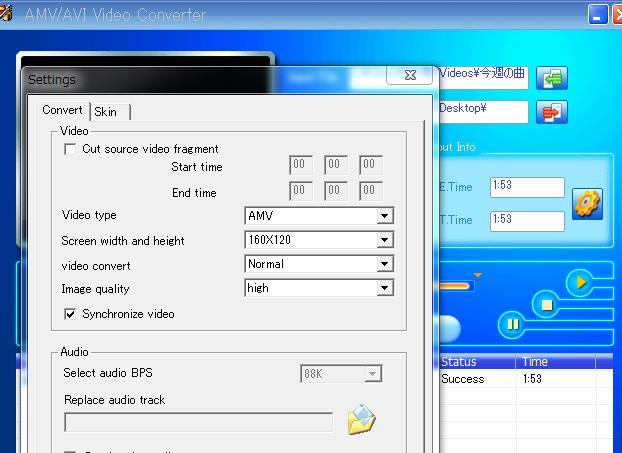The width and height of the screenshot is (622, 453).
Task: Click the E.Time value field
Action: click(x=527, y=187)
